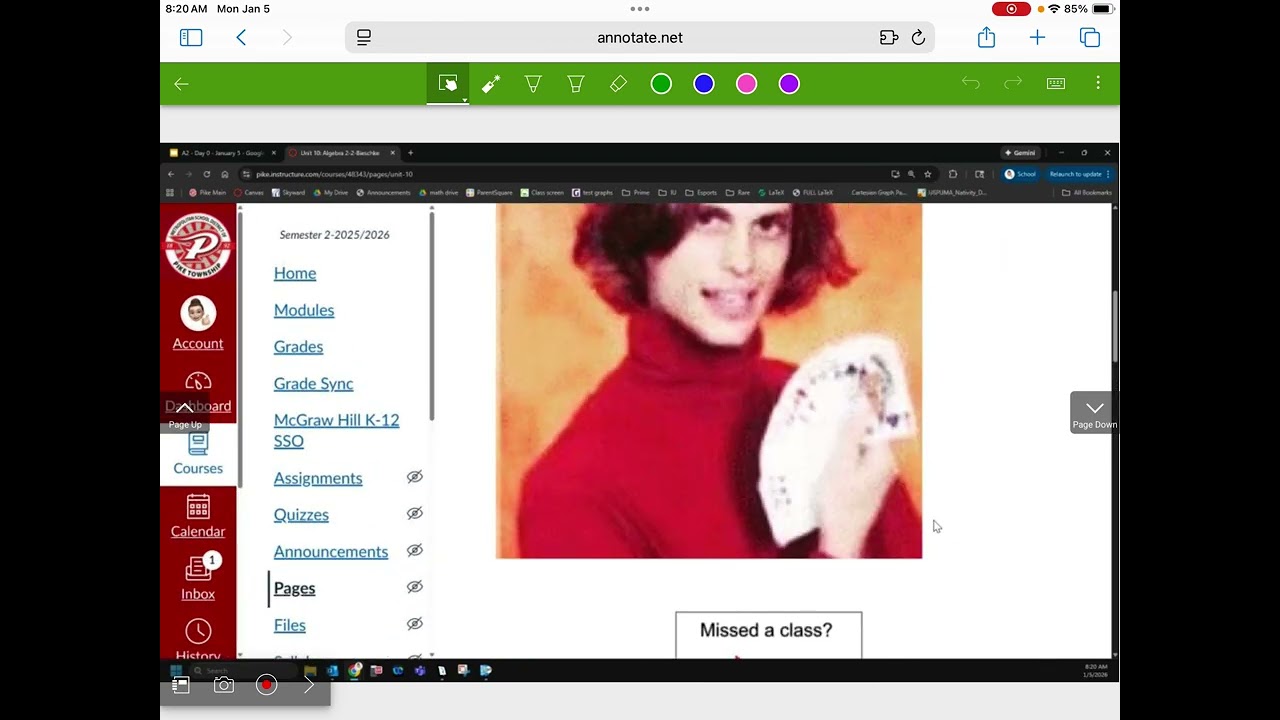
Task: Open the Canvas Account menu
Action: point(198,324)
